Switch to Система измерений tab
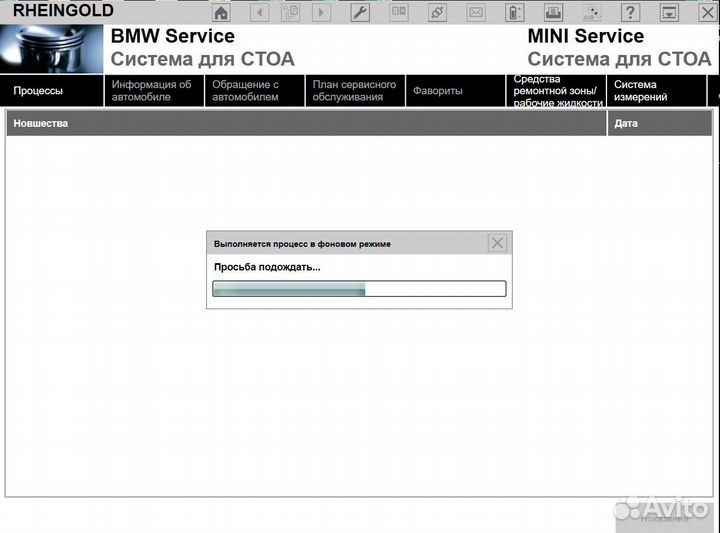Screen dimensions: 720x533 (657, 90)
